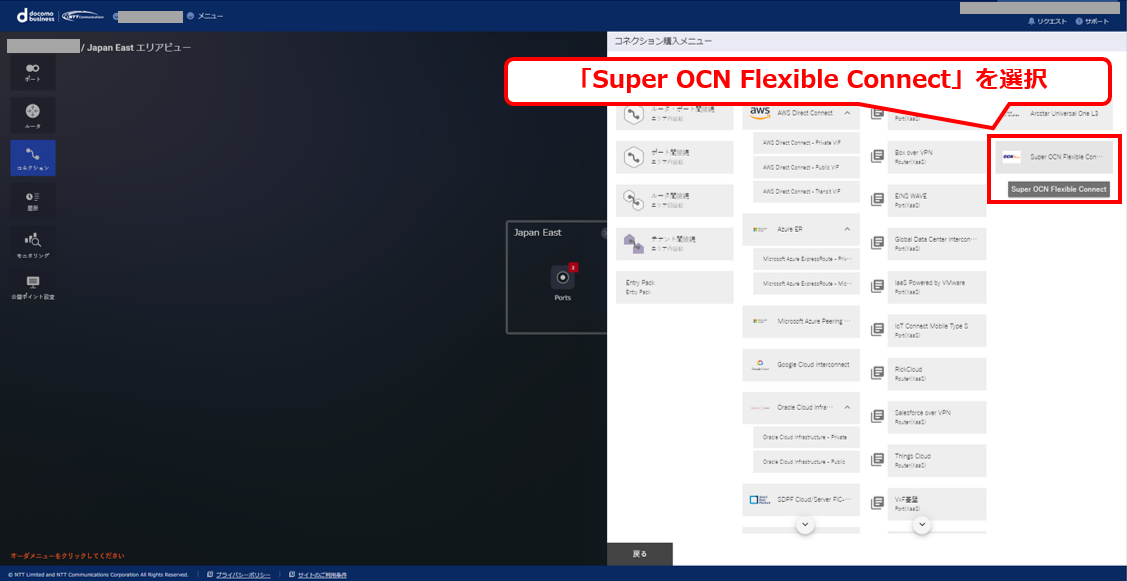Choose the RickCloud tile
The image size is (1127, 581).
(937, 372)
